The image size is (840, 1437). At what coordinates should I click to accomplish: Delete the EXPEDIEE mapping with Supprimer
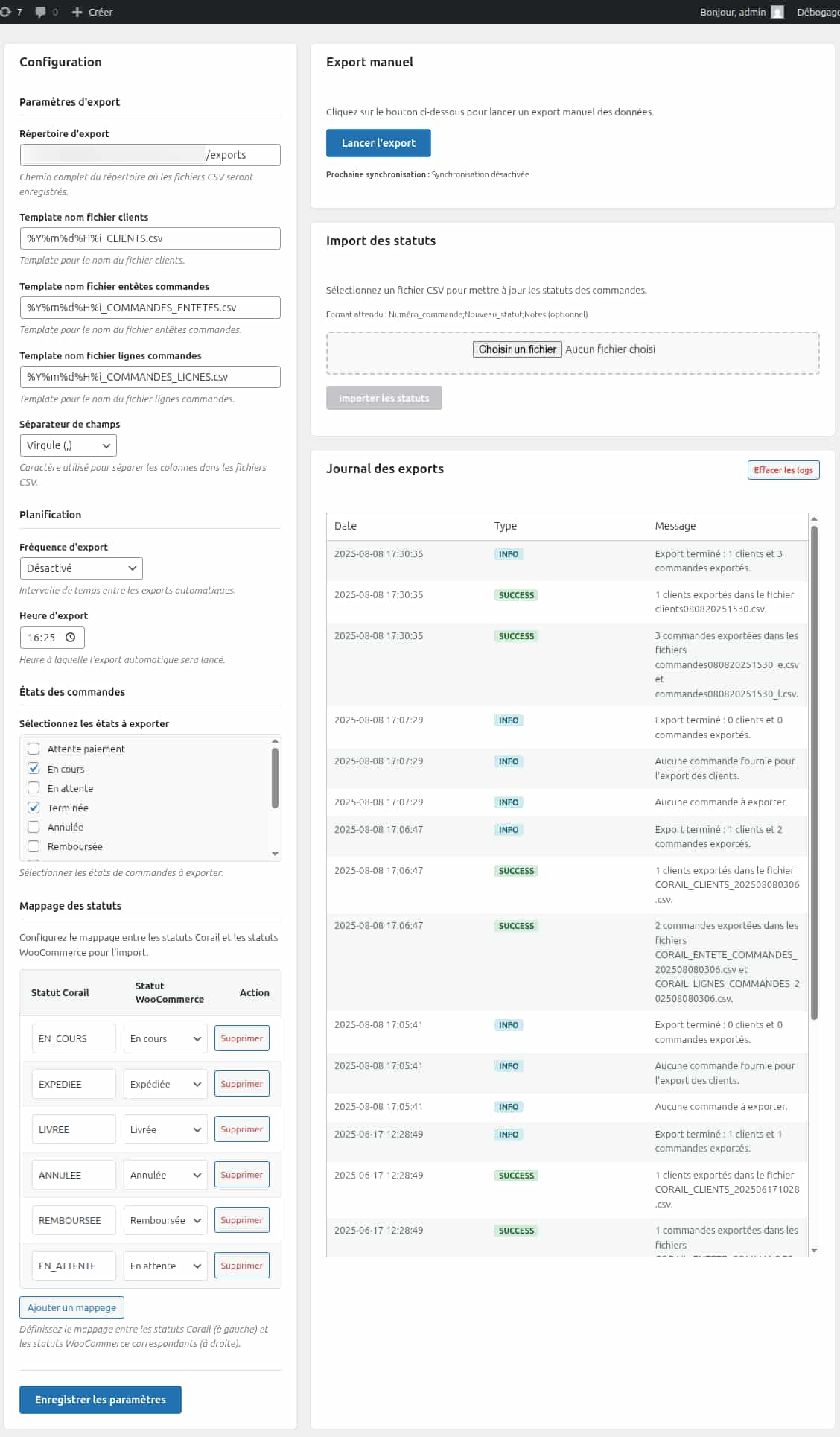pos(241,1084)
